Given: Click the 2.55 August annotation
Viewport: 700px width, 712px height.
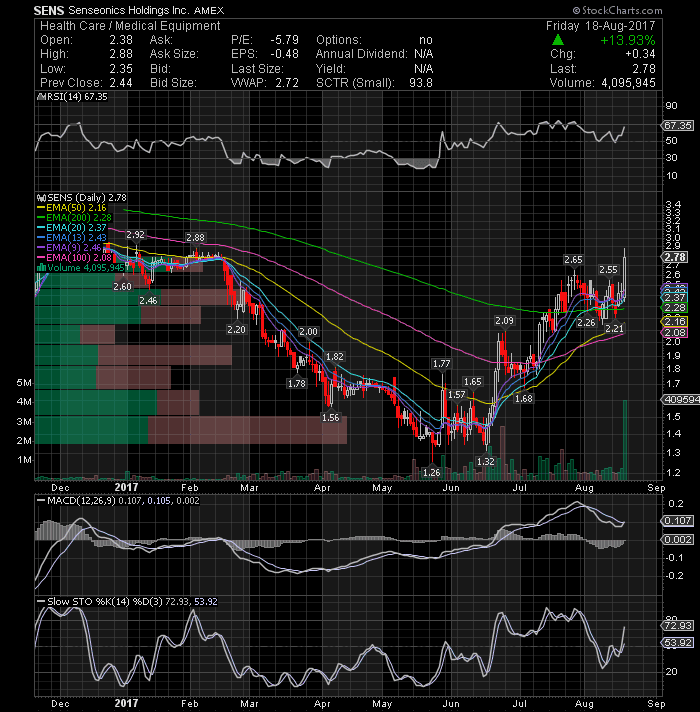Looking at the screenshot, I should 608,269.
